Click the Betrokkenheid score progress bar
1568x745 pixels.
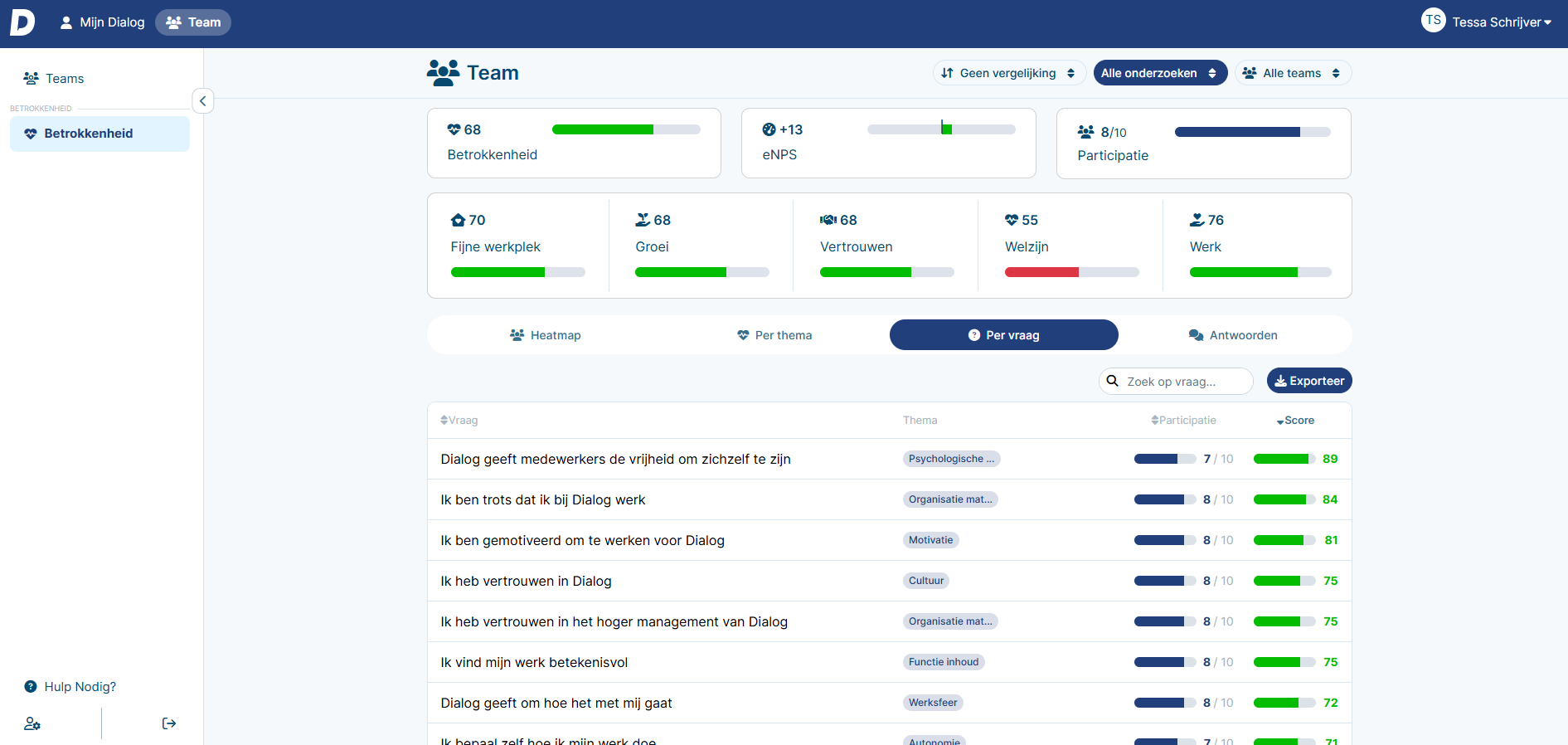[x=626, y=129]
